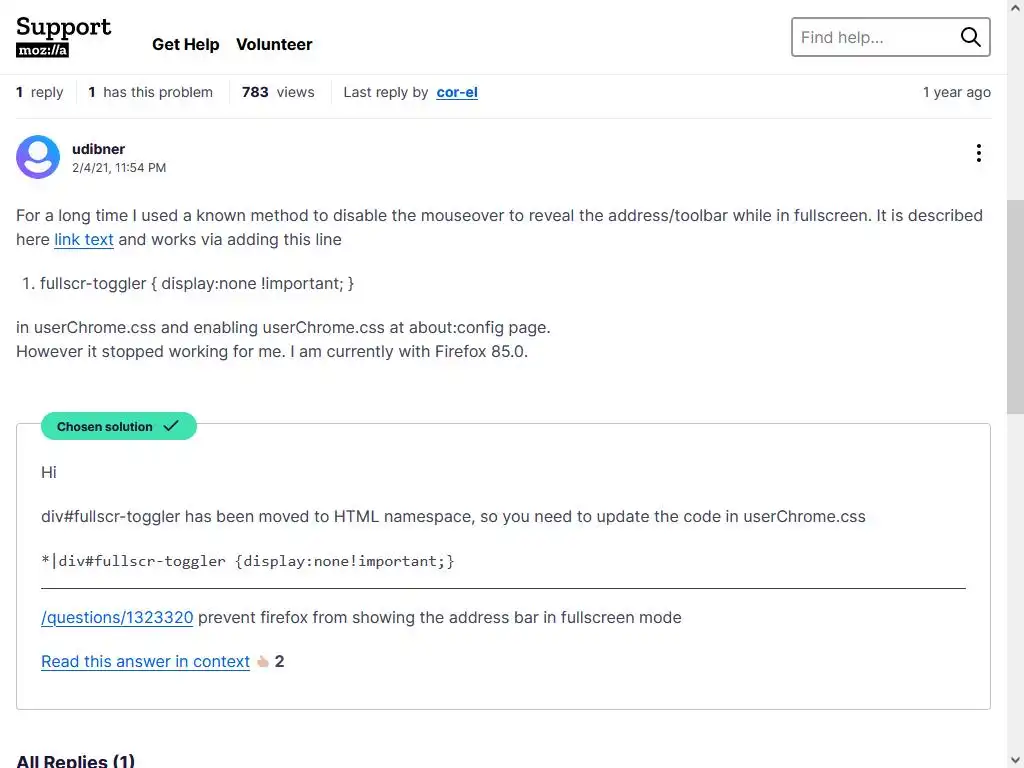The image size is (1024, 768).
Task: Click the "1 reply" count
Action: coord(40,92)
